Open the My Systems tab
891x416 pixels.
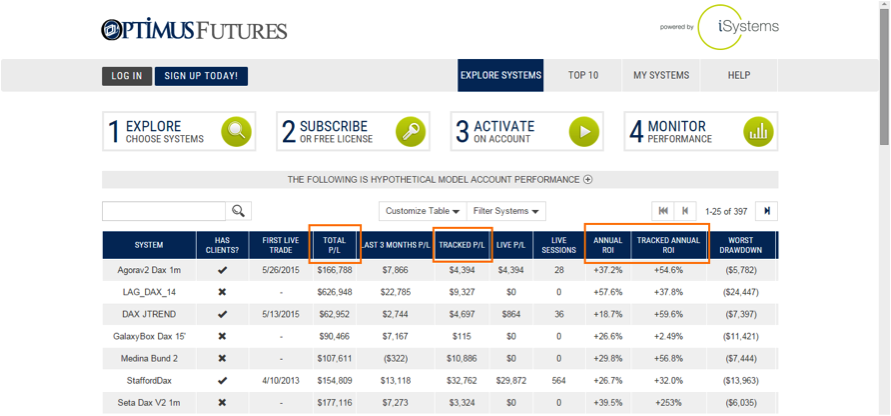pos(661,75)
